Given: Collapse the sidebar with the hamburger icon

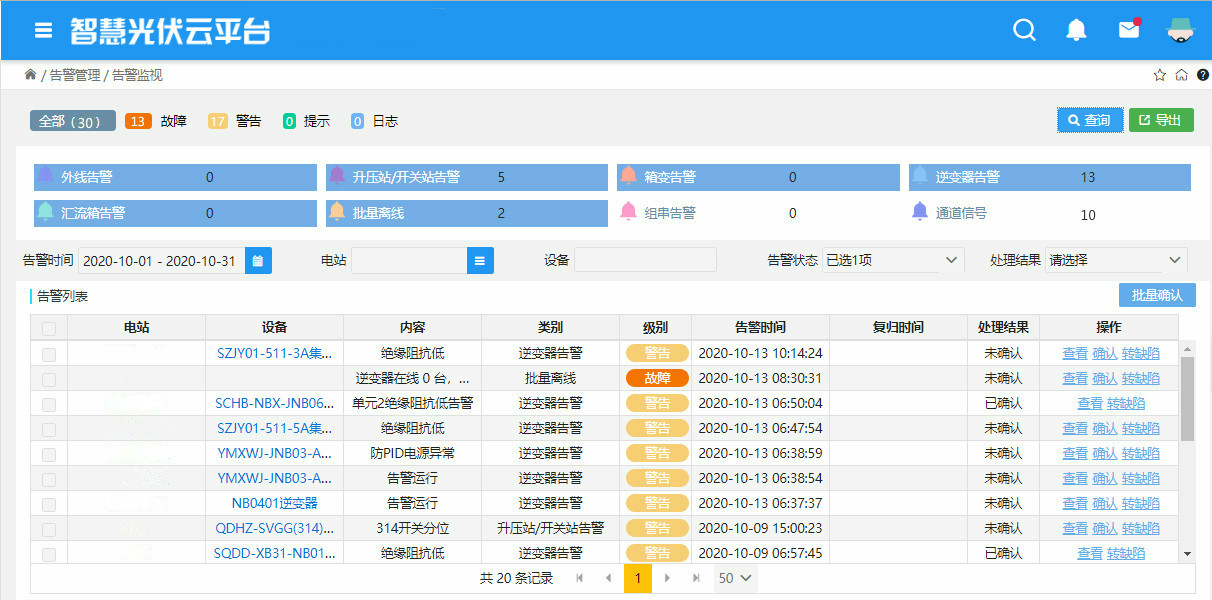Looking at the screenshot, I should pos(42,29).
